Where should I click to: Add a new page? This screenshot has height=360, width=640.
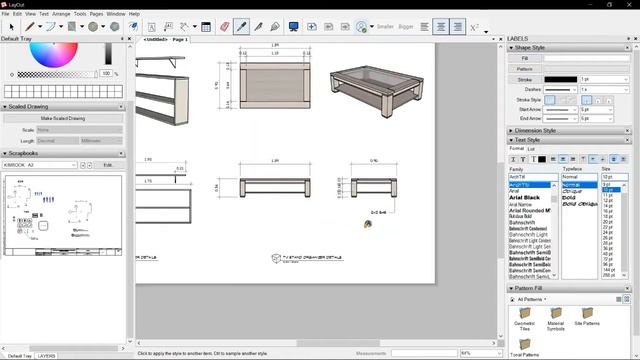pyautogui.click(x=312, y=27)
